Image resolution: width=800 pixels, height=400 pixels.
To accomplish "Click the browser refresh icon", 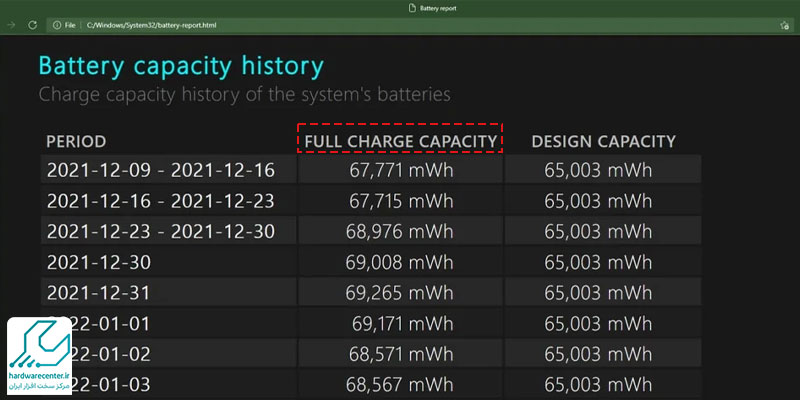I will (33, 25).
